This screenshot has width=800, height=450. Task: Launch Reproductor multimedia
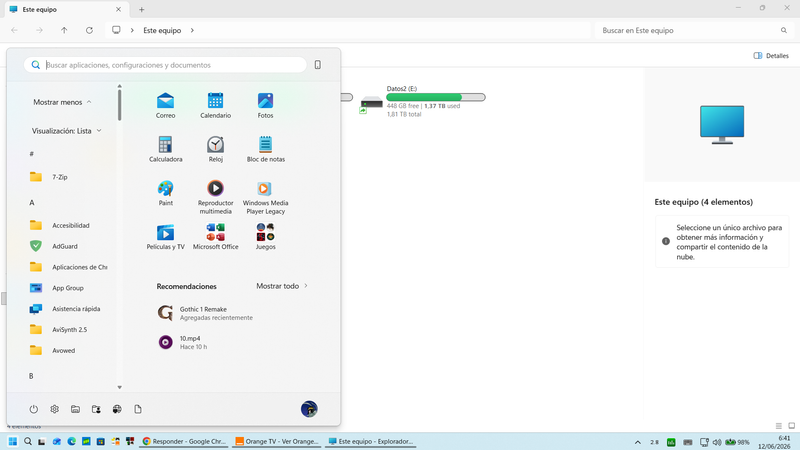coord(215,197)
